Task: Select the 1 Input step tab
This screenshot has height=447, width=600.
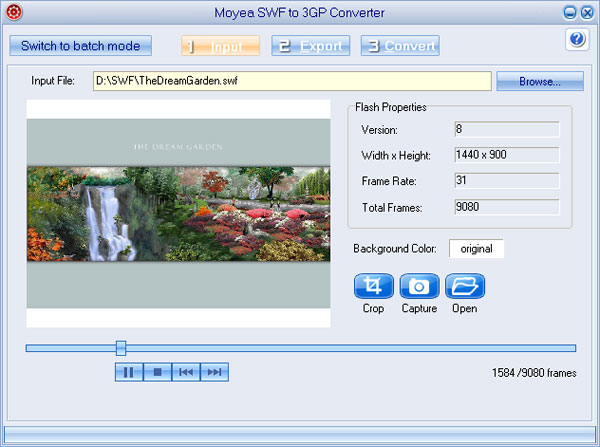Action: 221,46
